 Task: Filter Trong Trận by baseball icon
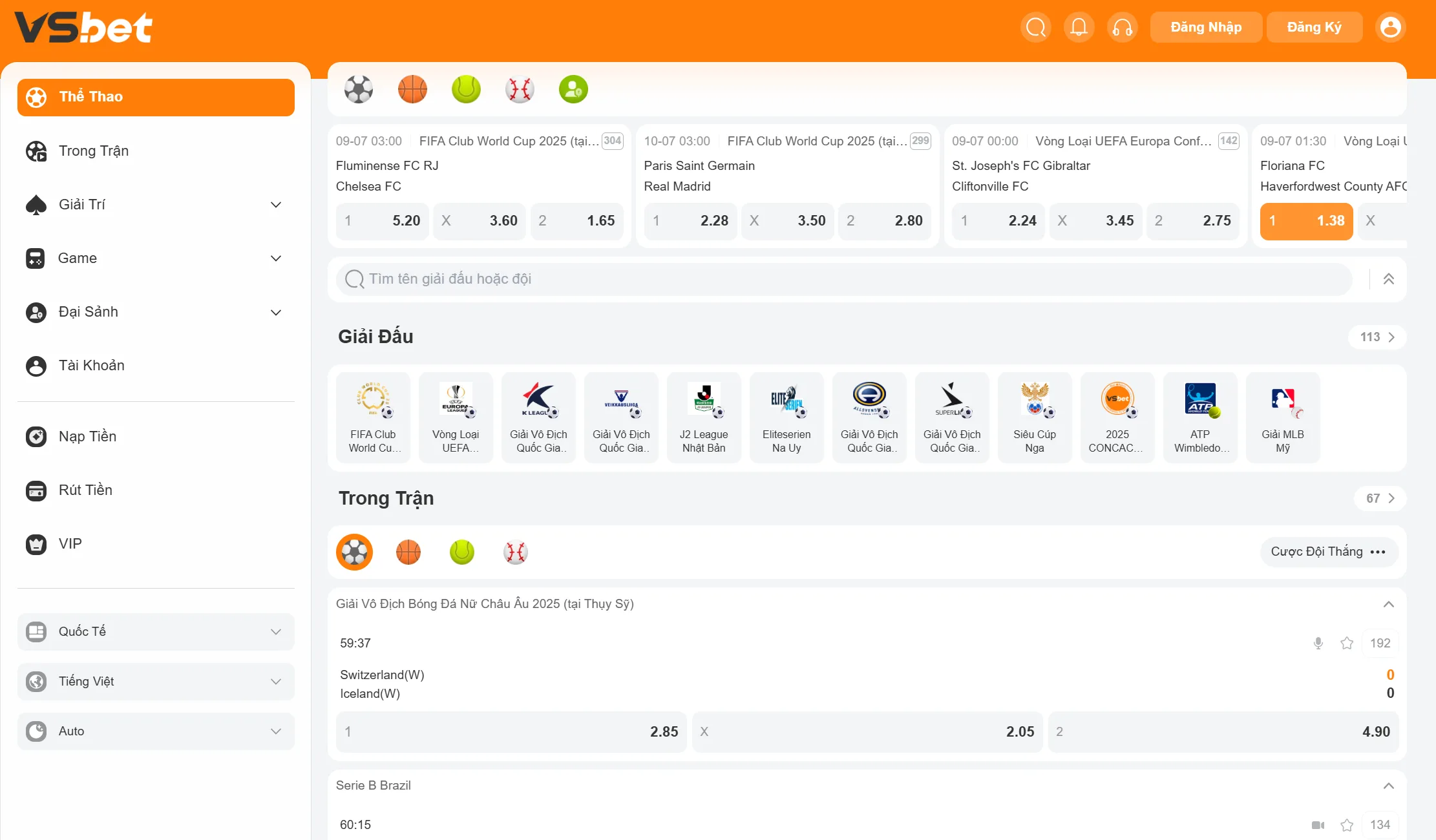516,552
